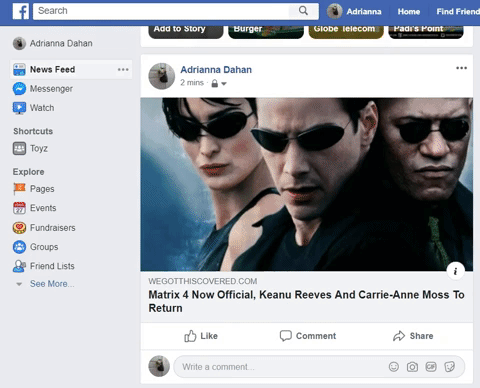Open the Toyz shortcut
Screen dimensions: 480x388
(x=39, y=148)
